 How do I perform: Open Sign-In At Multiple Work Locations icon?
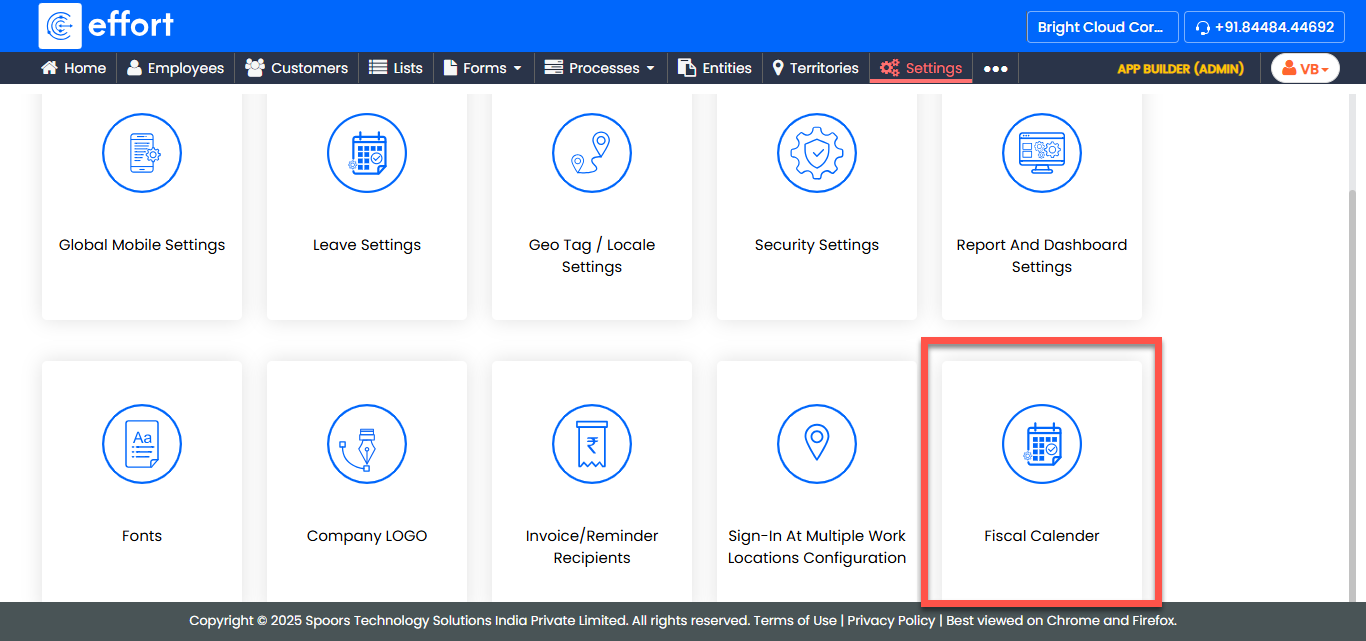[817, 444]
